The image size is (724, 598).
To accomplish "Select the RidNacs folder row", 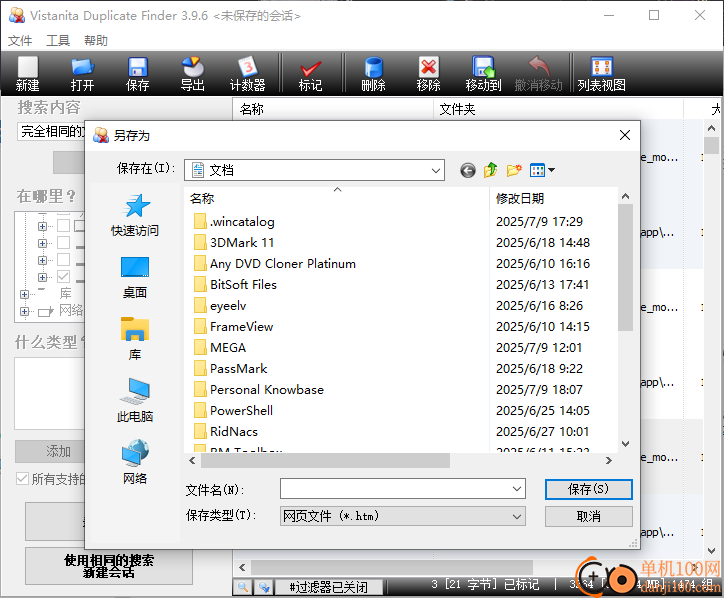I will [226, 432].
